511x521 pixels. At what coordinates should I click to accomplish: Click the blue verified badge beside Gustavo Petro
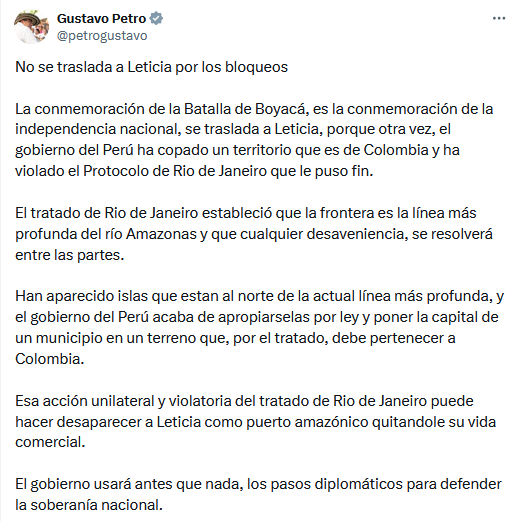point(156,19)
